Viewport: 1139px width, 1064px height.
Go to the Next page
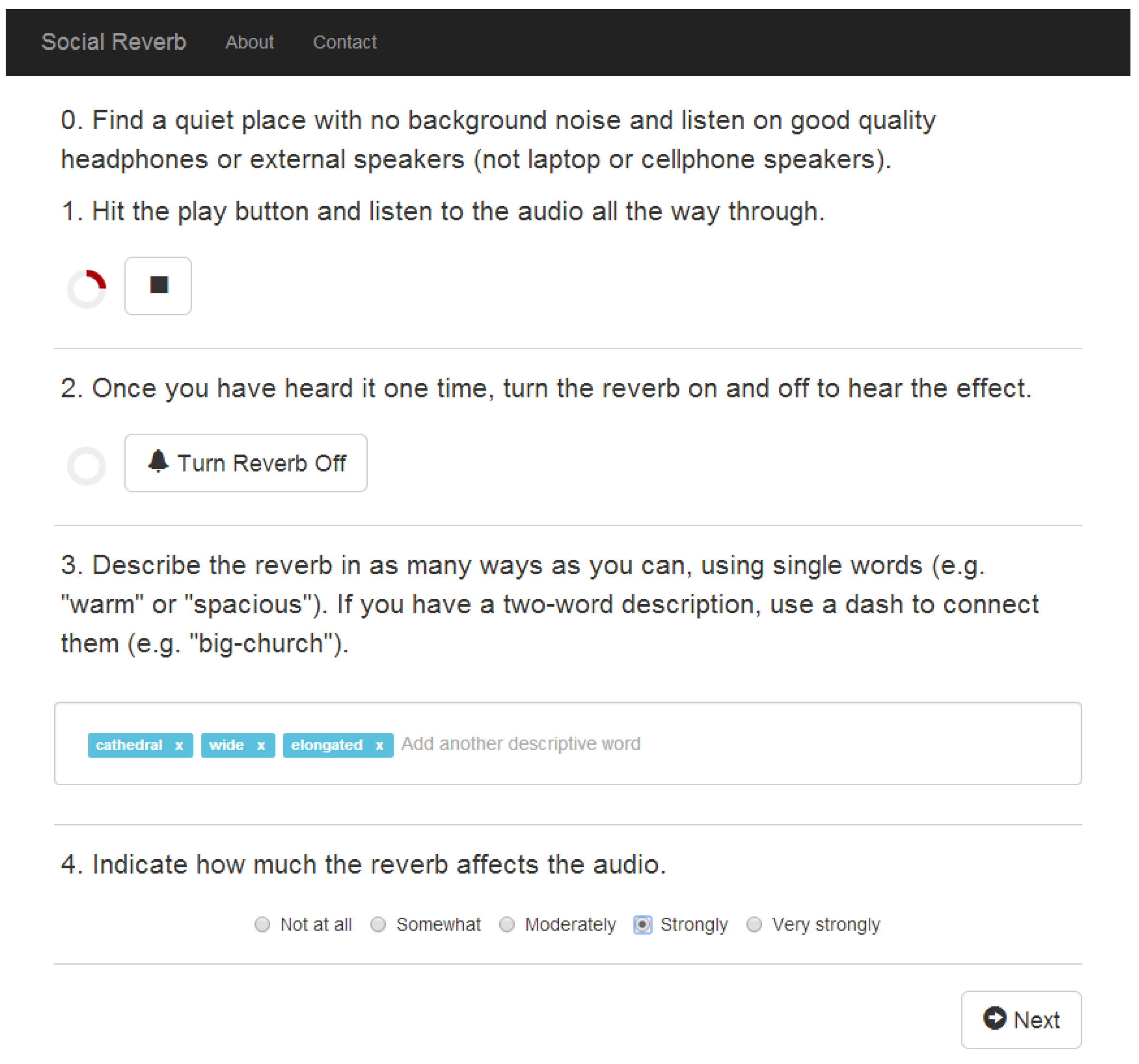[1021, 1020]
